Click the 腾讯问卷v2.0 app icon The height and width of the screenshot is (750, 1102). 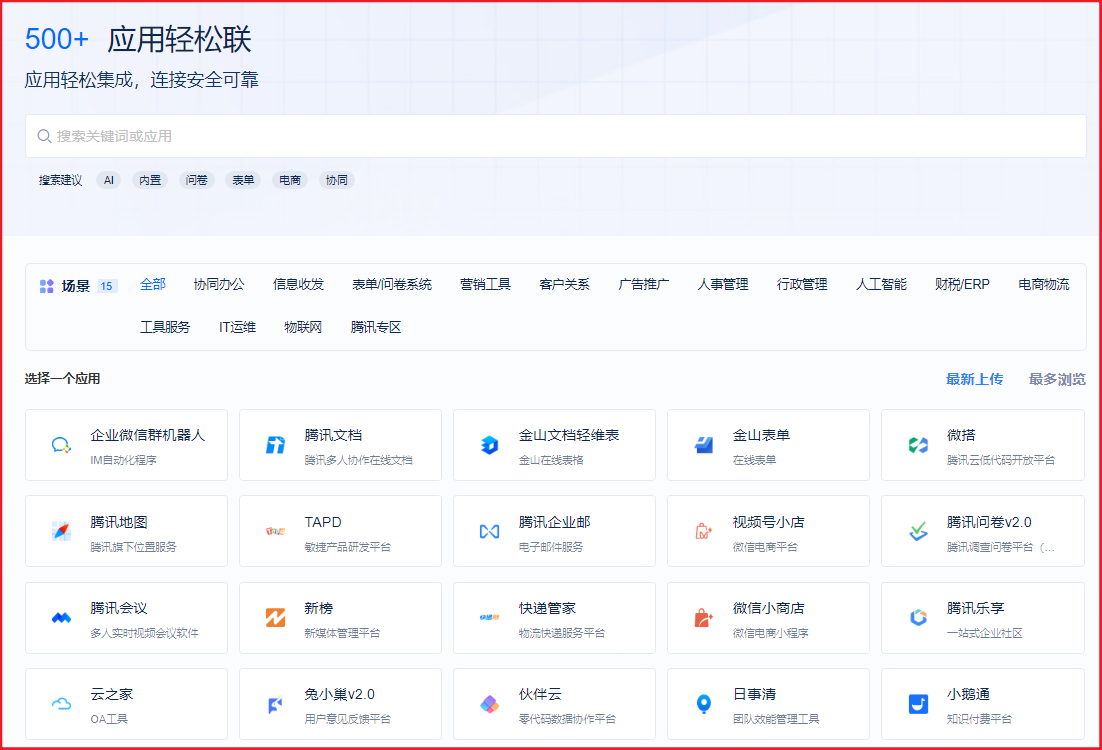pos(918,531)
